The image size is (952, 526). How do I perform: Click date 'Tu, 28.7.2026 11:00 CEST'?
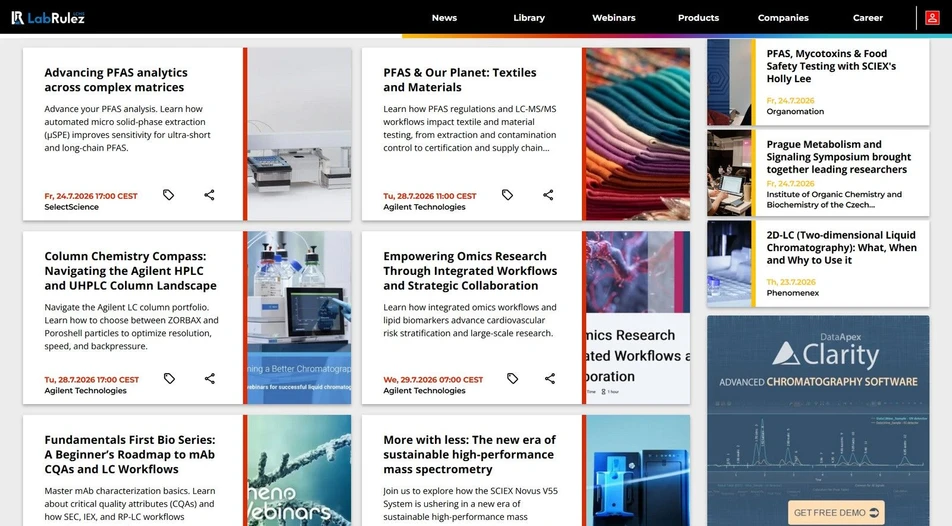click(x=429, y=196)
